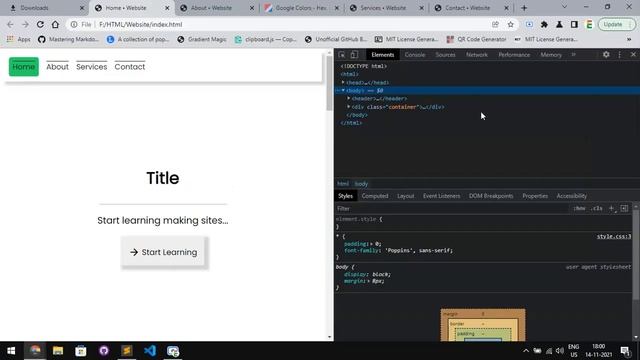The image size is (640, 360).
Task: Switch to the Sources tab
Action: (445, 55)
